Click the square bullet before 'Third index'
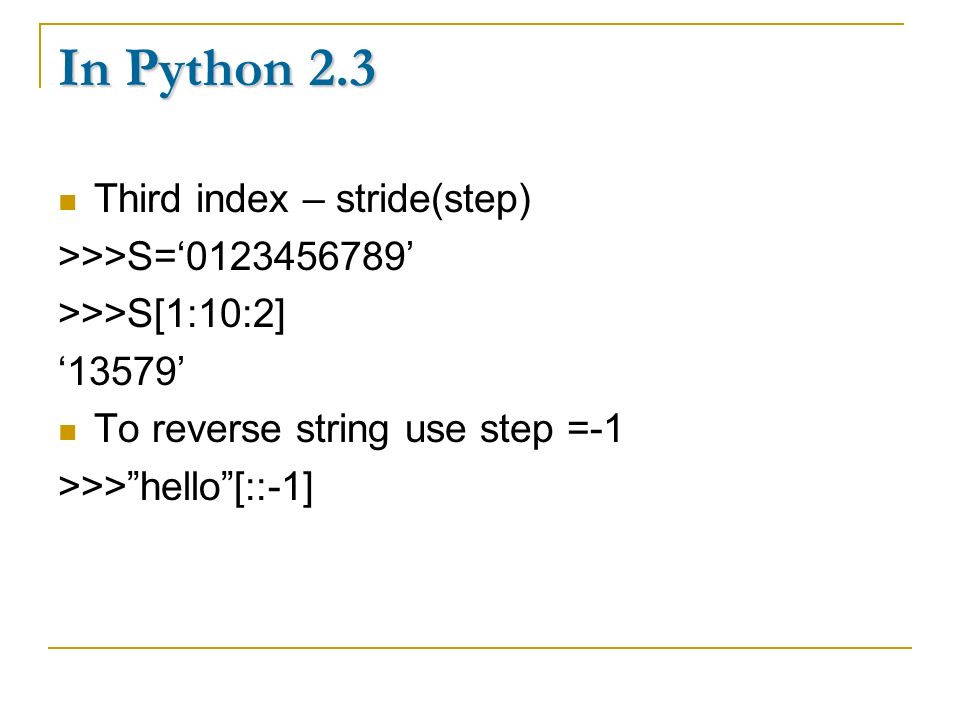Screen dimensions: 960x720 click(67, 202)
